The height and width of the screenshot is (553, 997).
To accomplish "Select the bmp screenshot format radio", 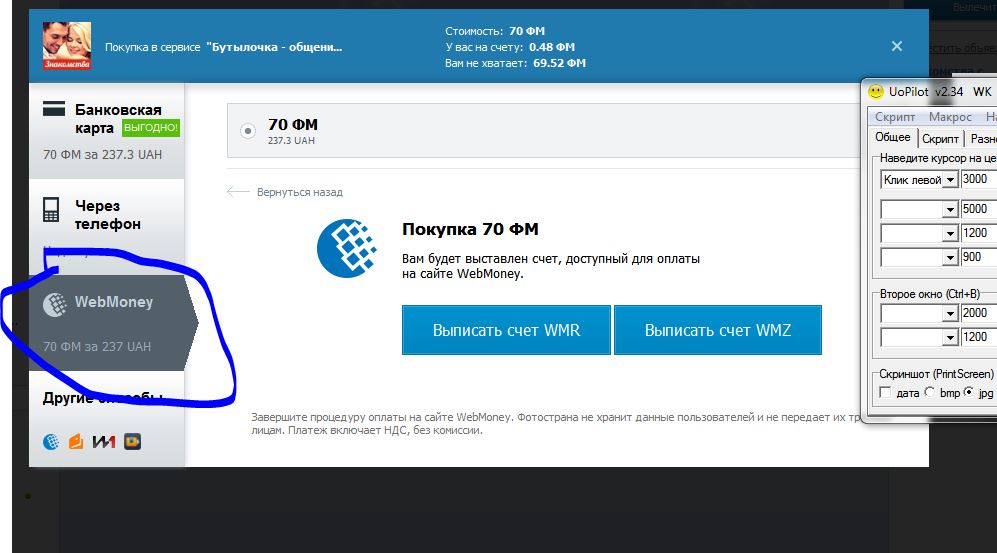I will click(930, 392).
